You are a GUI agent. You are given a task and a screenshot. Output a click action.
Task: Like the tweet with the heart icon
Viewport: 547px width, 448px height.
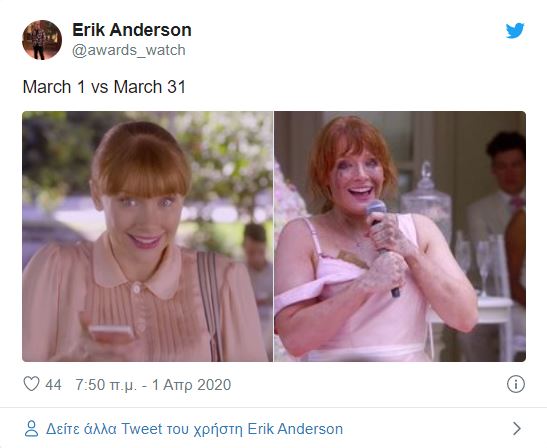coord(31,384)
